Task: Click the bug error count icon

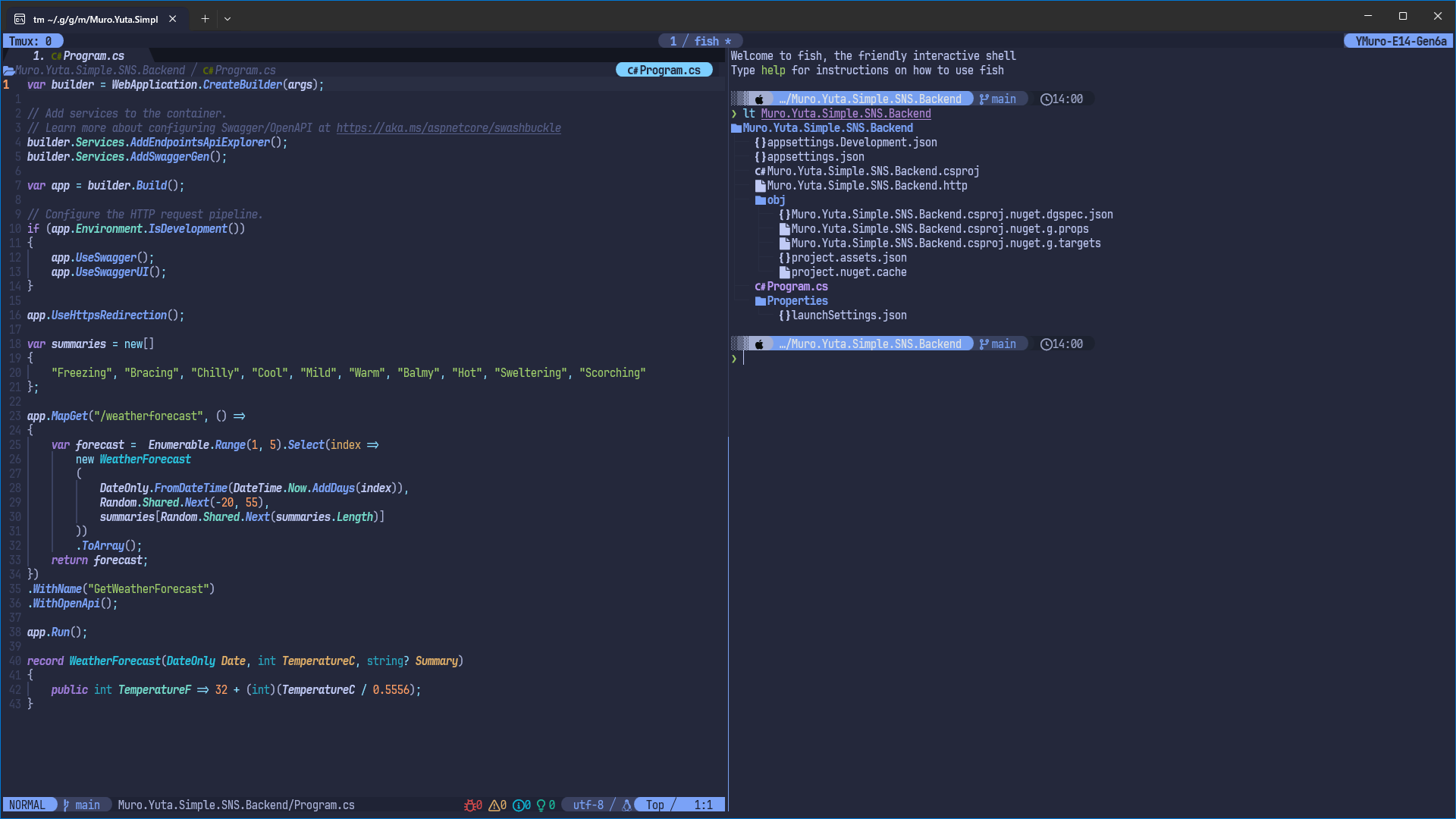Action: click(x=470, y=805)
